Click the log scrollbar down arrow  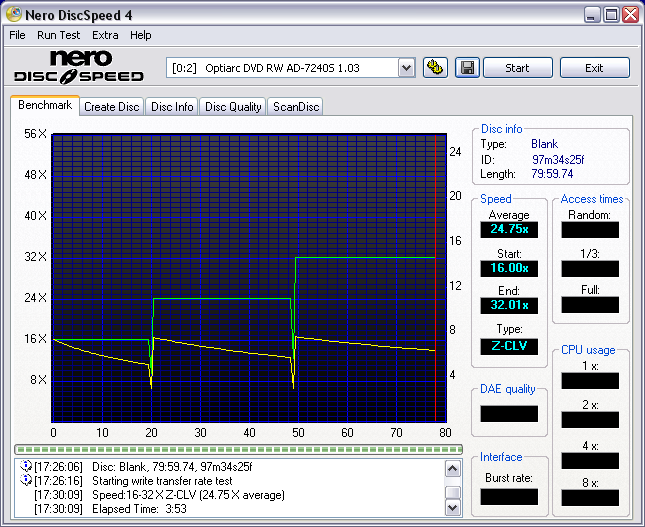[x=453, y=508]
